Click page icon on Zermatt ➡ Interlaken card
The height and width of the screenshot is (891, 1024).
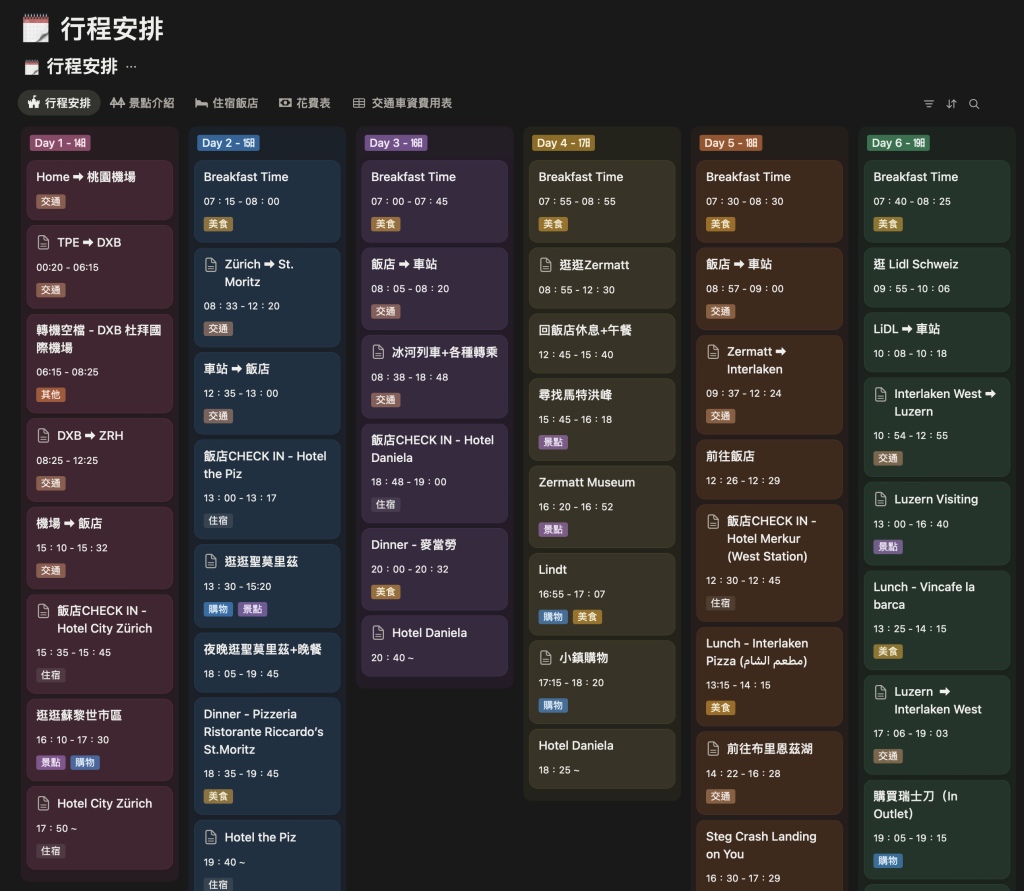pos(713,352)
